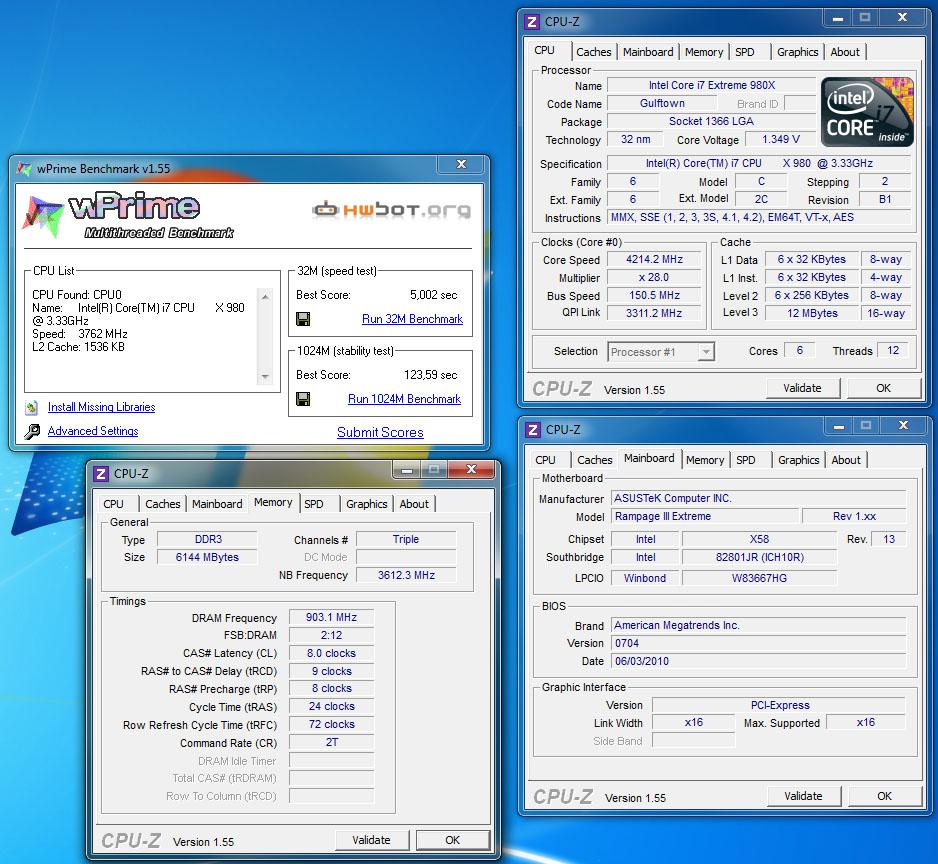
Task: Click Run 1024M Benchmark link
Action: pyautogui.click(x=404, y=398)
